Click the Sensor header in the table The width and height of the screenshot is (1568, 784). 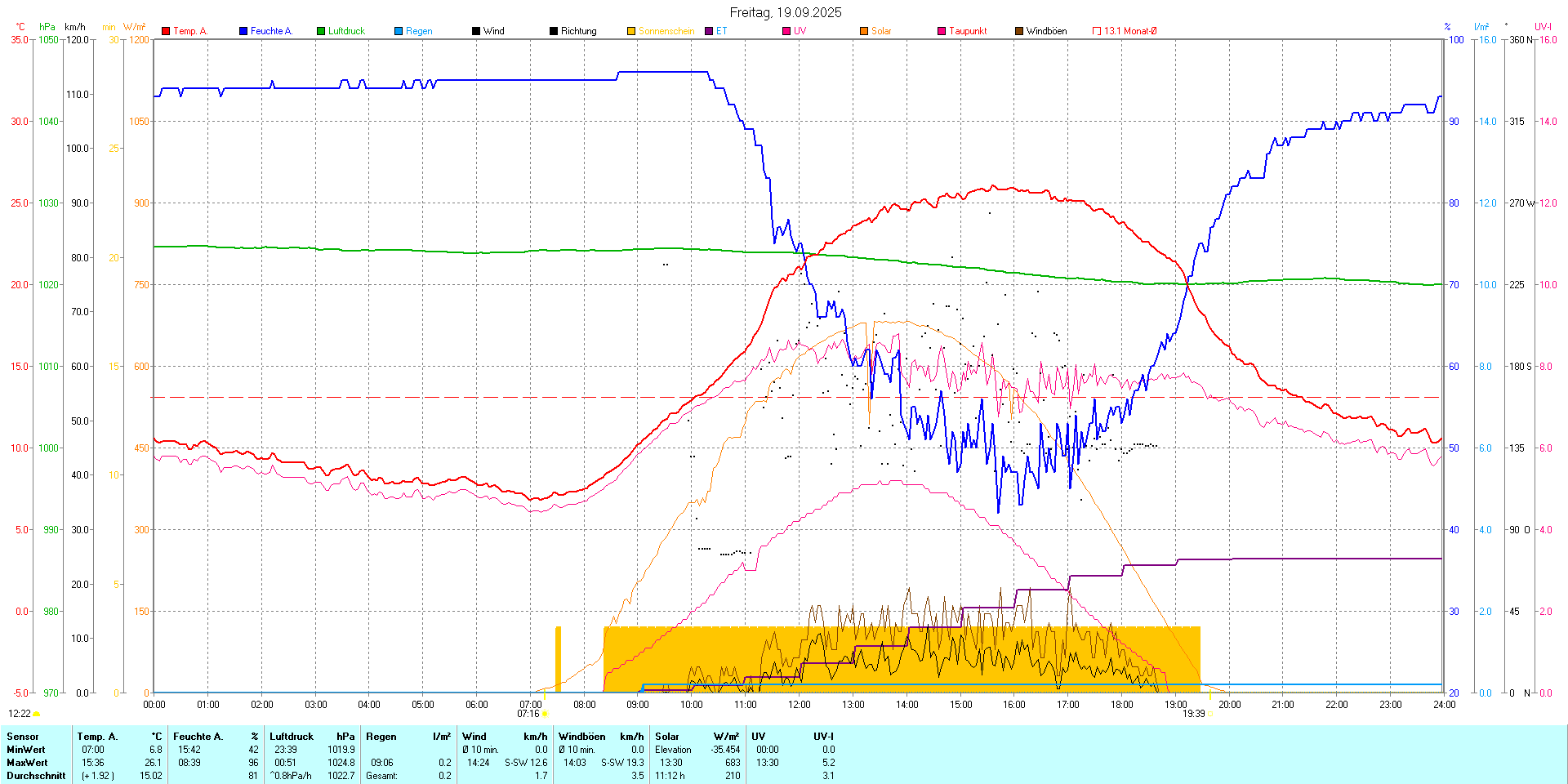pos(23,737)
